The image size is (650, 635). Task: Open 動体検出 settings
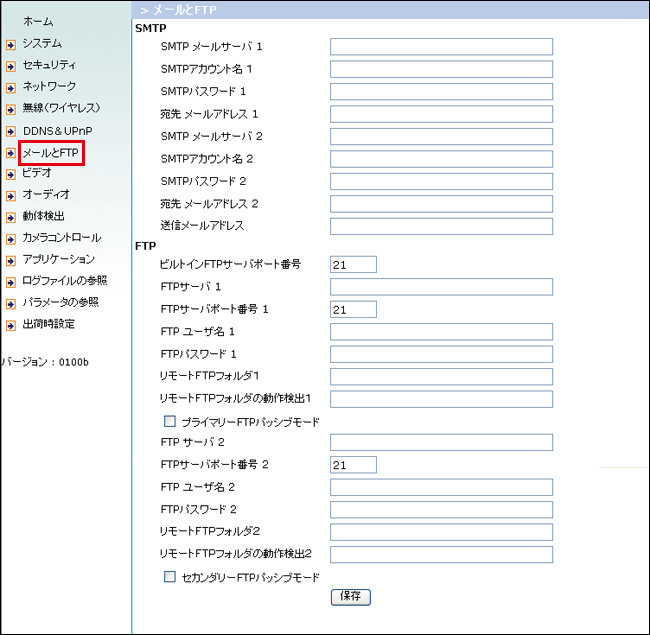click(x=44, y=216)
